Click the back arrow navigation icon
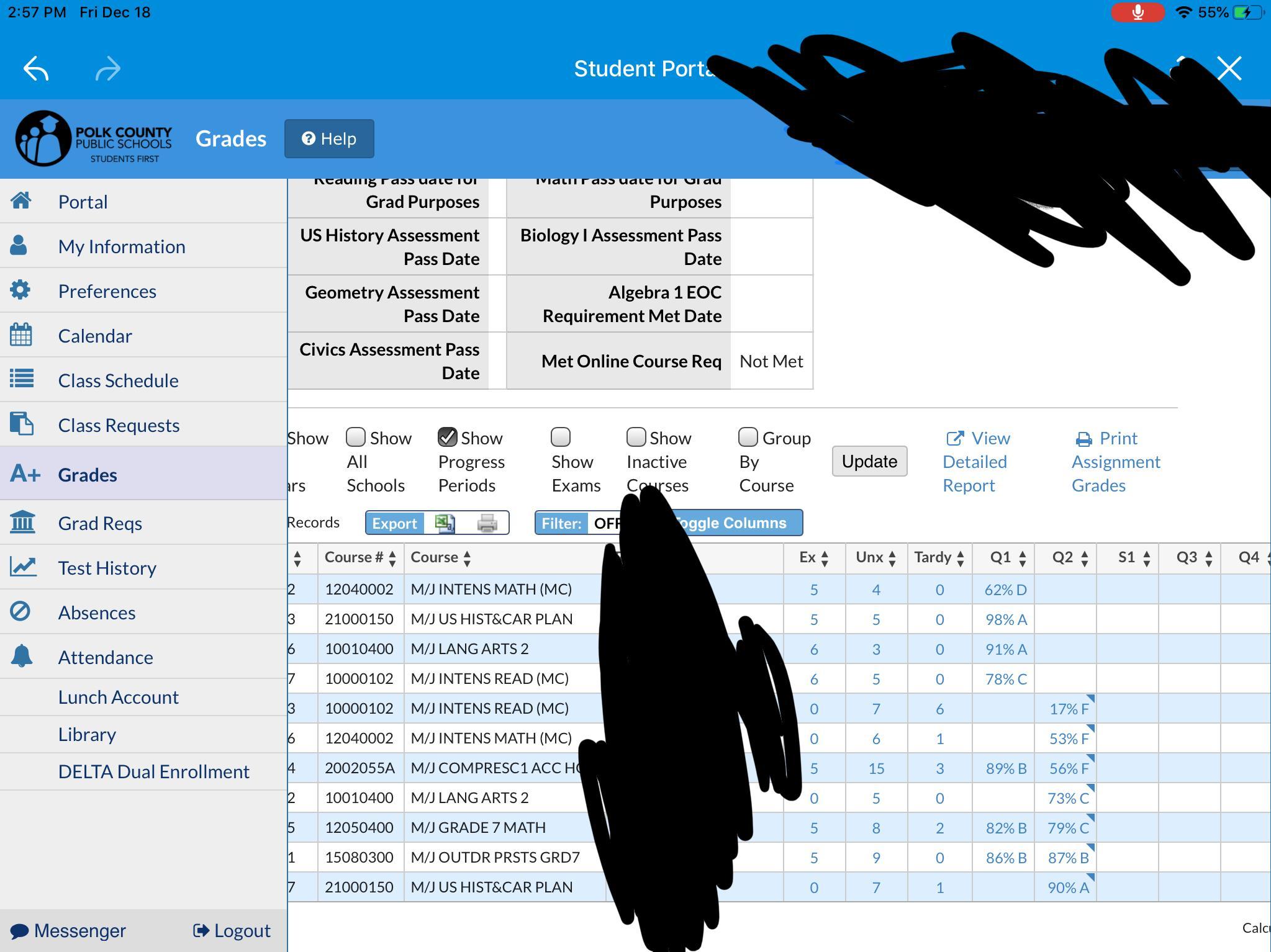 tap(36, 68)
